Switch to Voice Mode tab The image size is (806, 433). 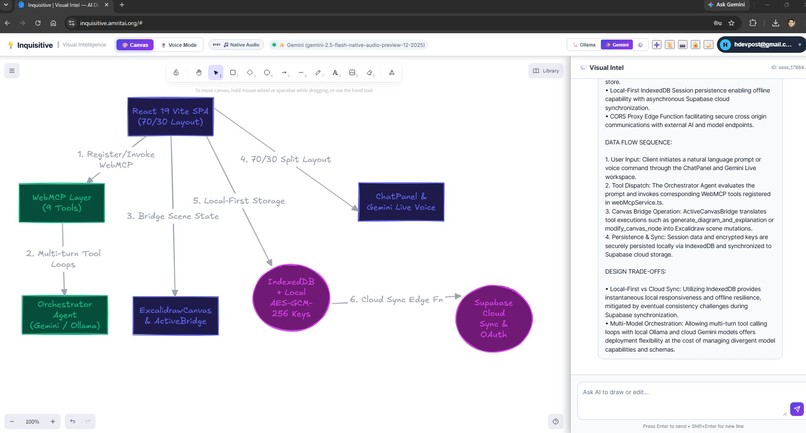(179, 45)
